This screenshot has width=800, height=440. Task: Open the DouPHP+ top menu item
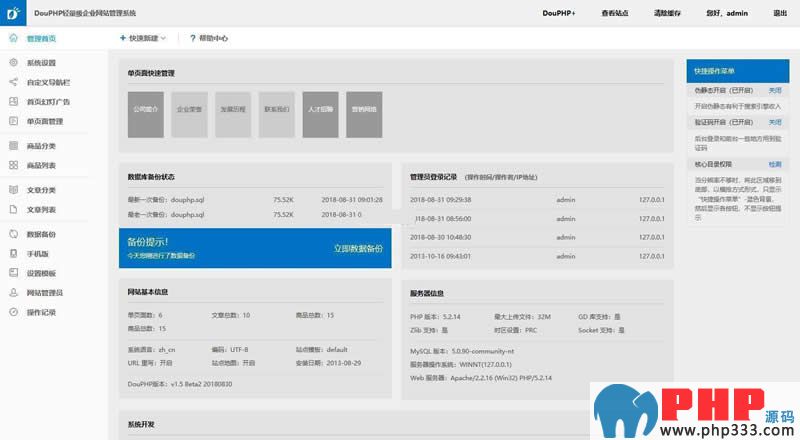[x=559, y=13]
